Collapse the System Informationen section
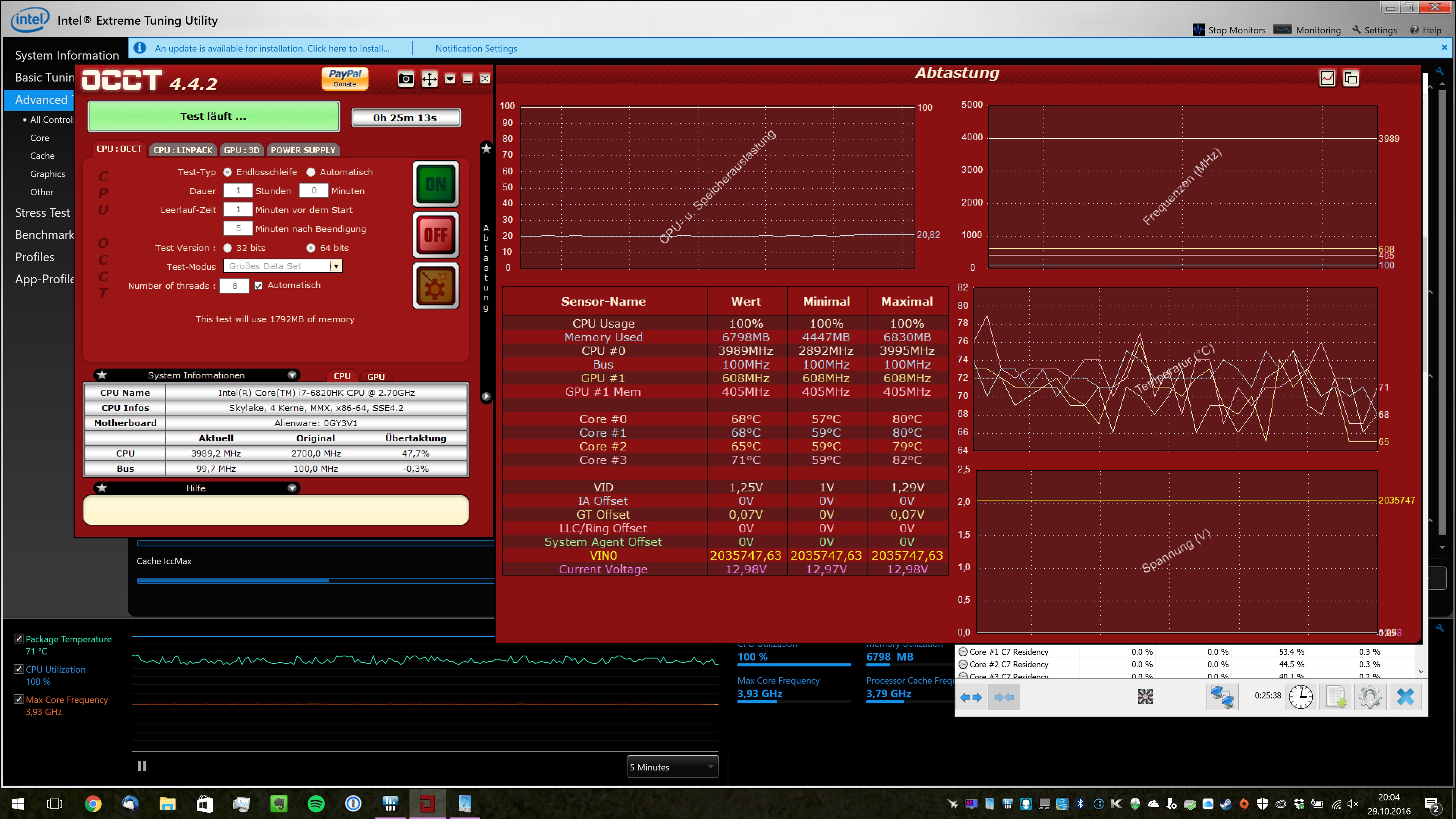 [292, 375]
